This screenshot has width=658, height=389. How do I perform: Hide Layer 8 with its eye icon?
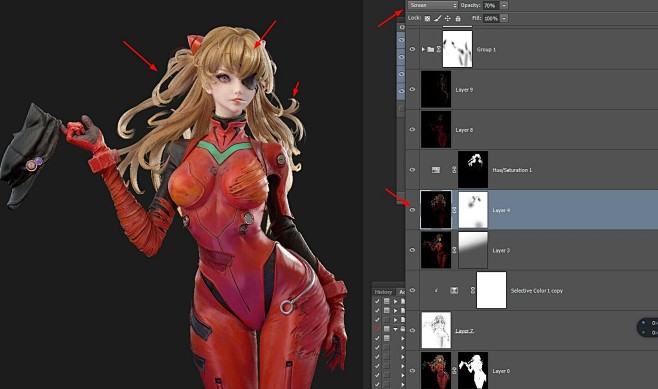412,130
